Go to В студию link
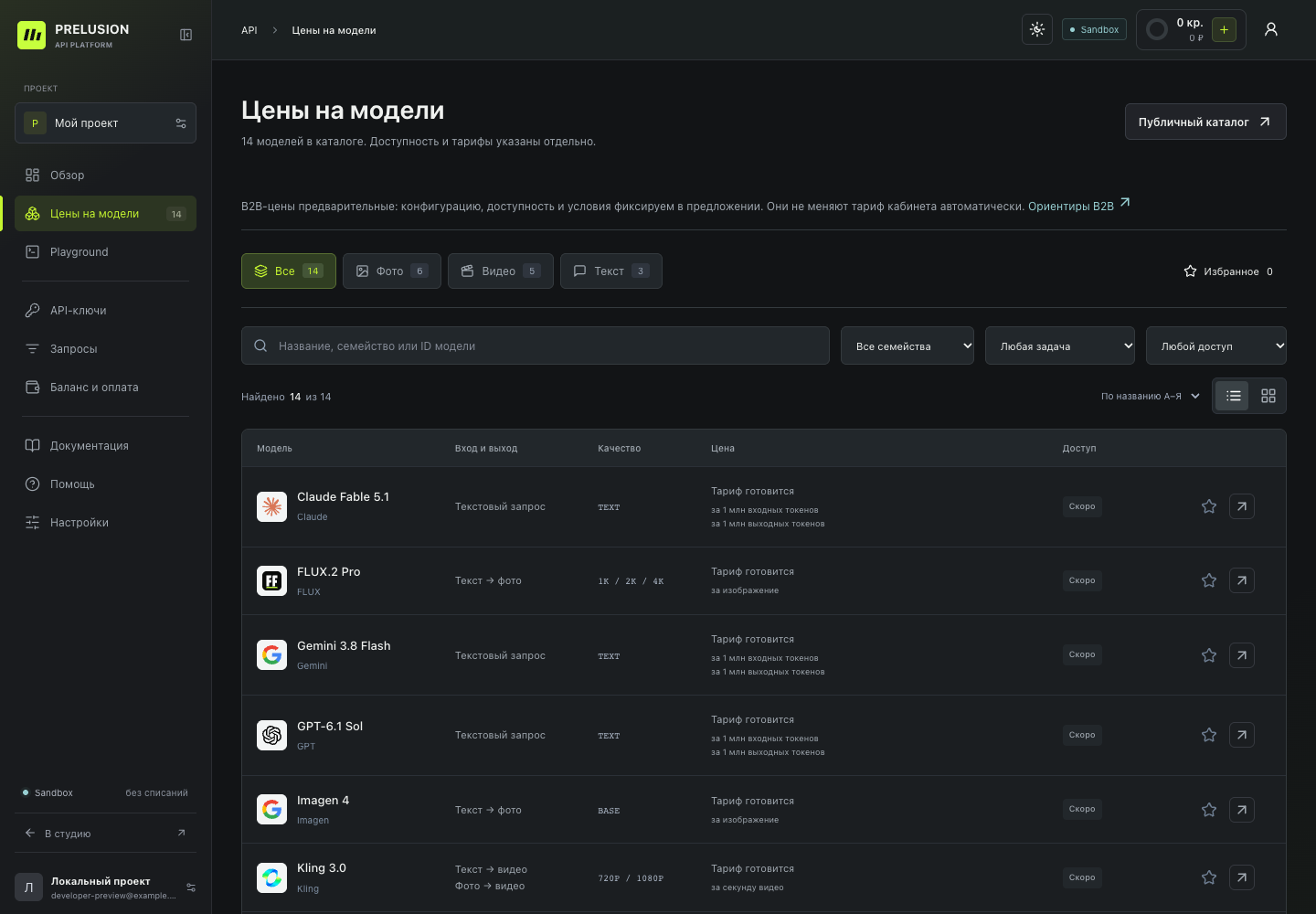This screenshot has height=914, width=1316. click(x=105, y=834)
